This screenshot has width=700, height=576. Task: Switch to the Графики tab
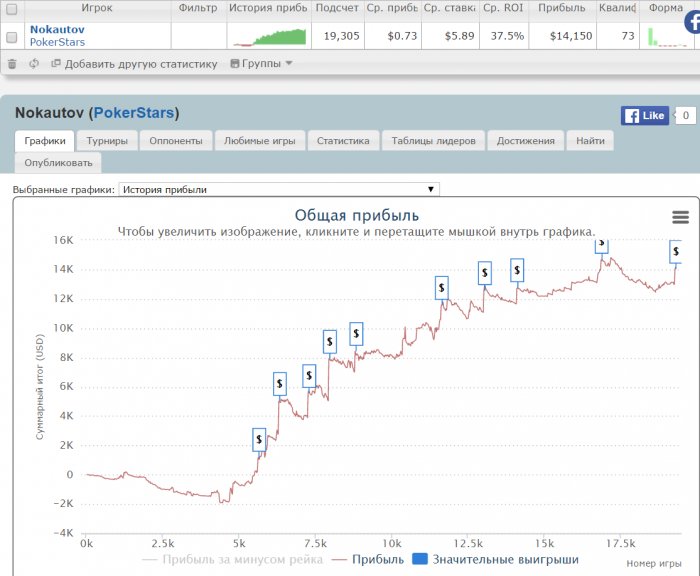coord(45,141)
